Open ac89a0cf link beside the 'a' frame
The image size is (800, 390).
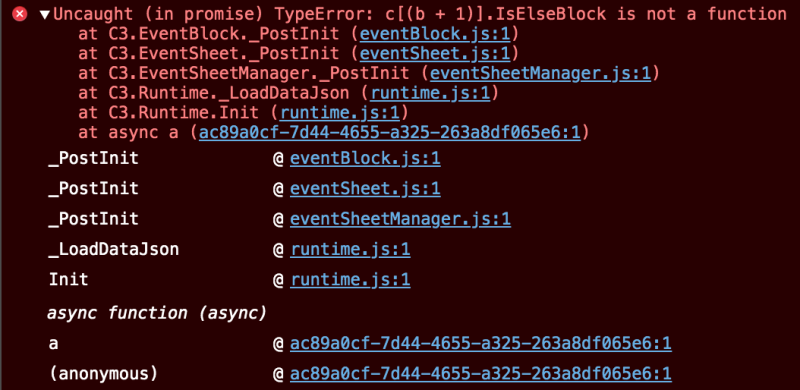(481, 344)
